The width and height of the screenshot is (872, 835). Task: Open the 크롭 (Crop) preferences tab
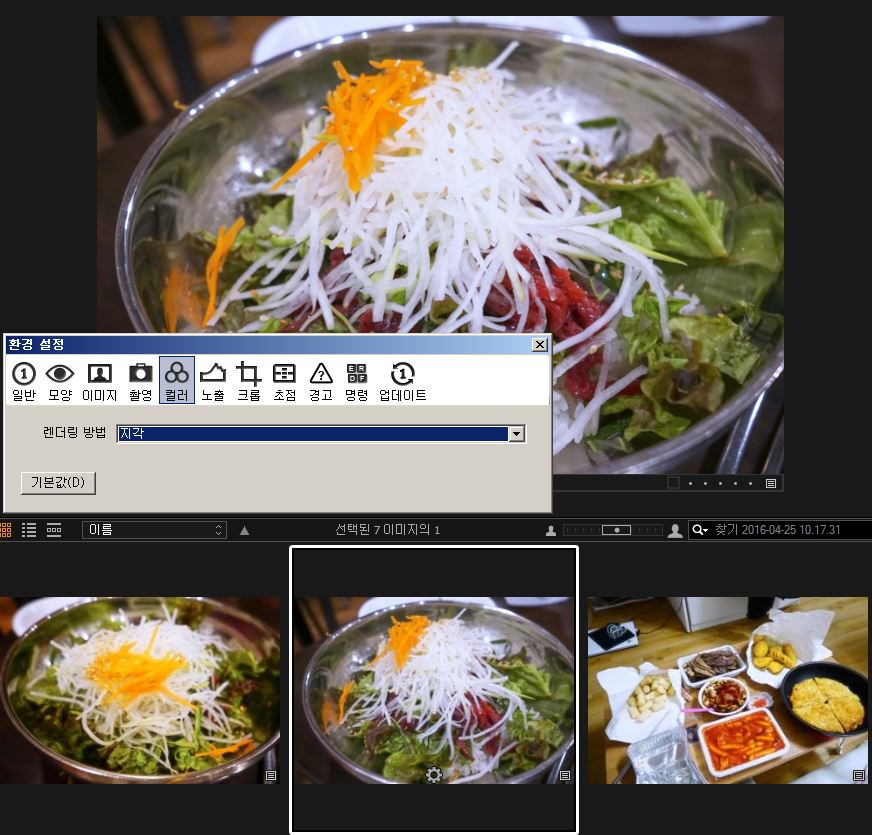249,381
